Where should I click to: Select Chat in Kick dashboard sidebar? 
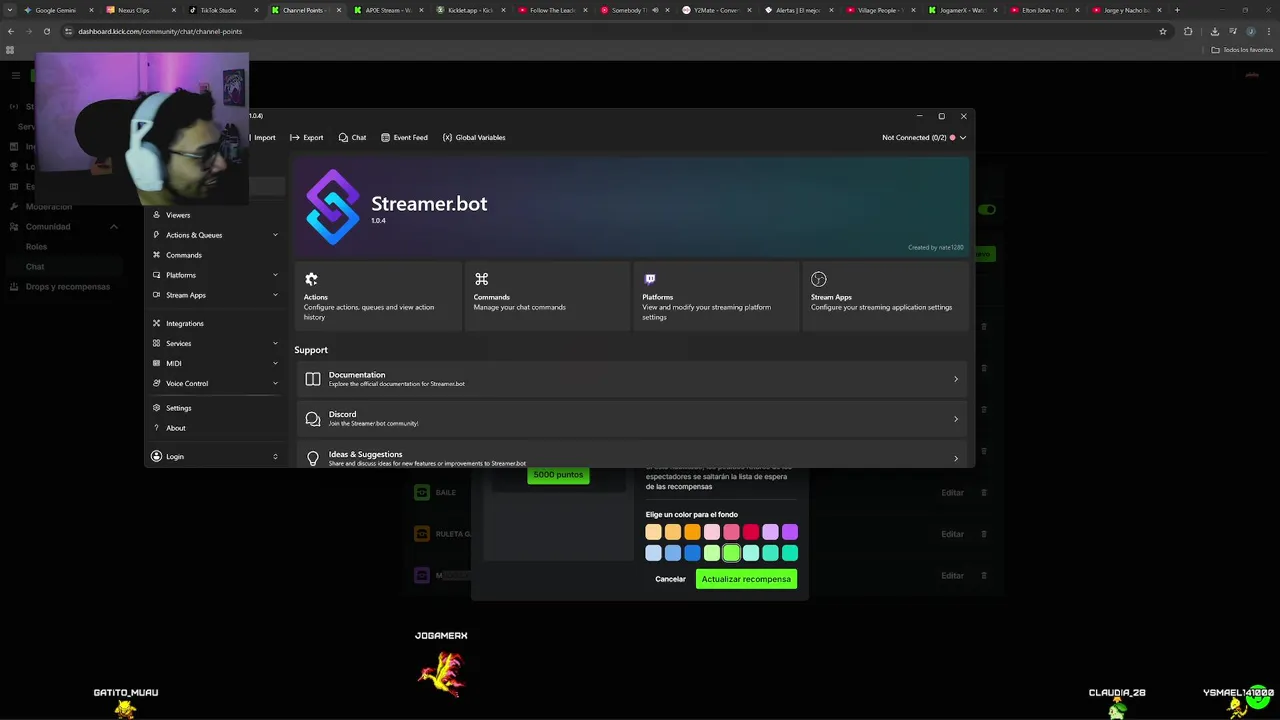[35, 267]
